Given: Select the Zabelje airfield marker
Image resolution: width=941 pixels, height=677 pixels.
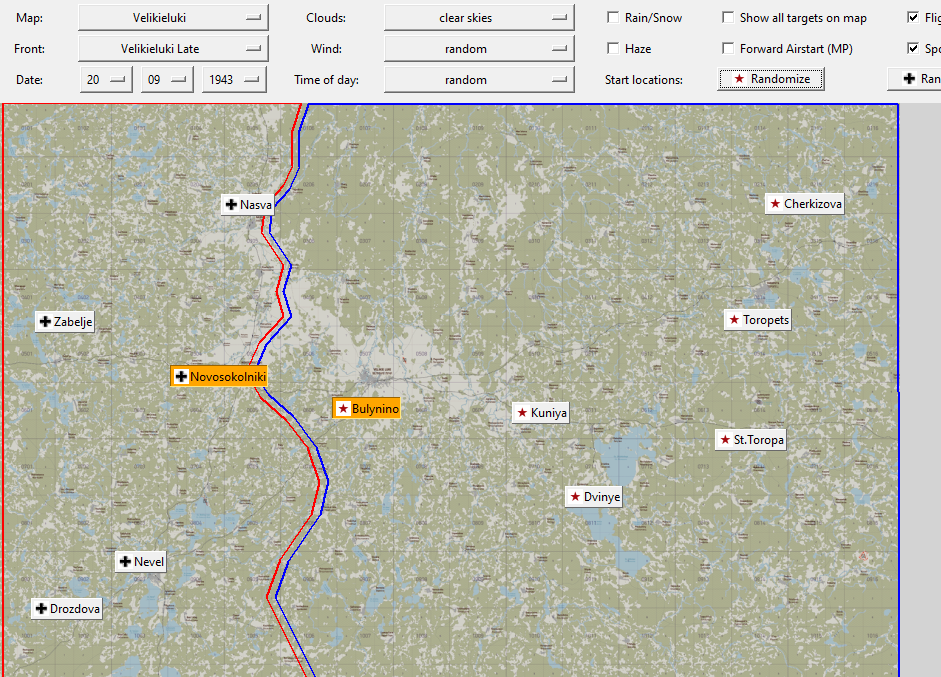Looking at the screenshot, I should (x=65, y=322).
